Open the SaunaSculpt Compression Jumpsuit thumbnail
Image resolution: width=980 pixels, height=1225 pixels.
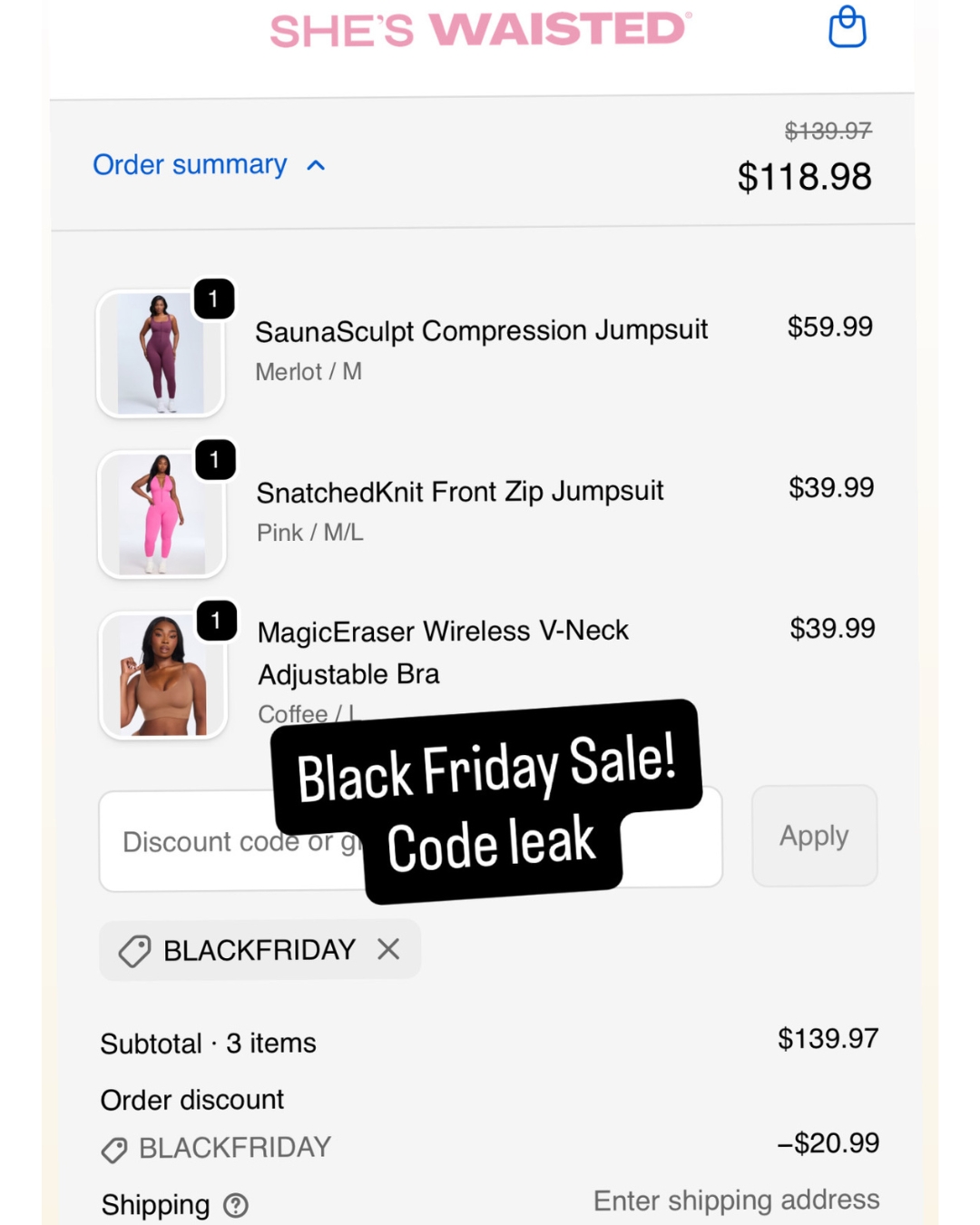pyautogui.click(x=161, y=354)
